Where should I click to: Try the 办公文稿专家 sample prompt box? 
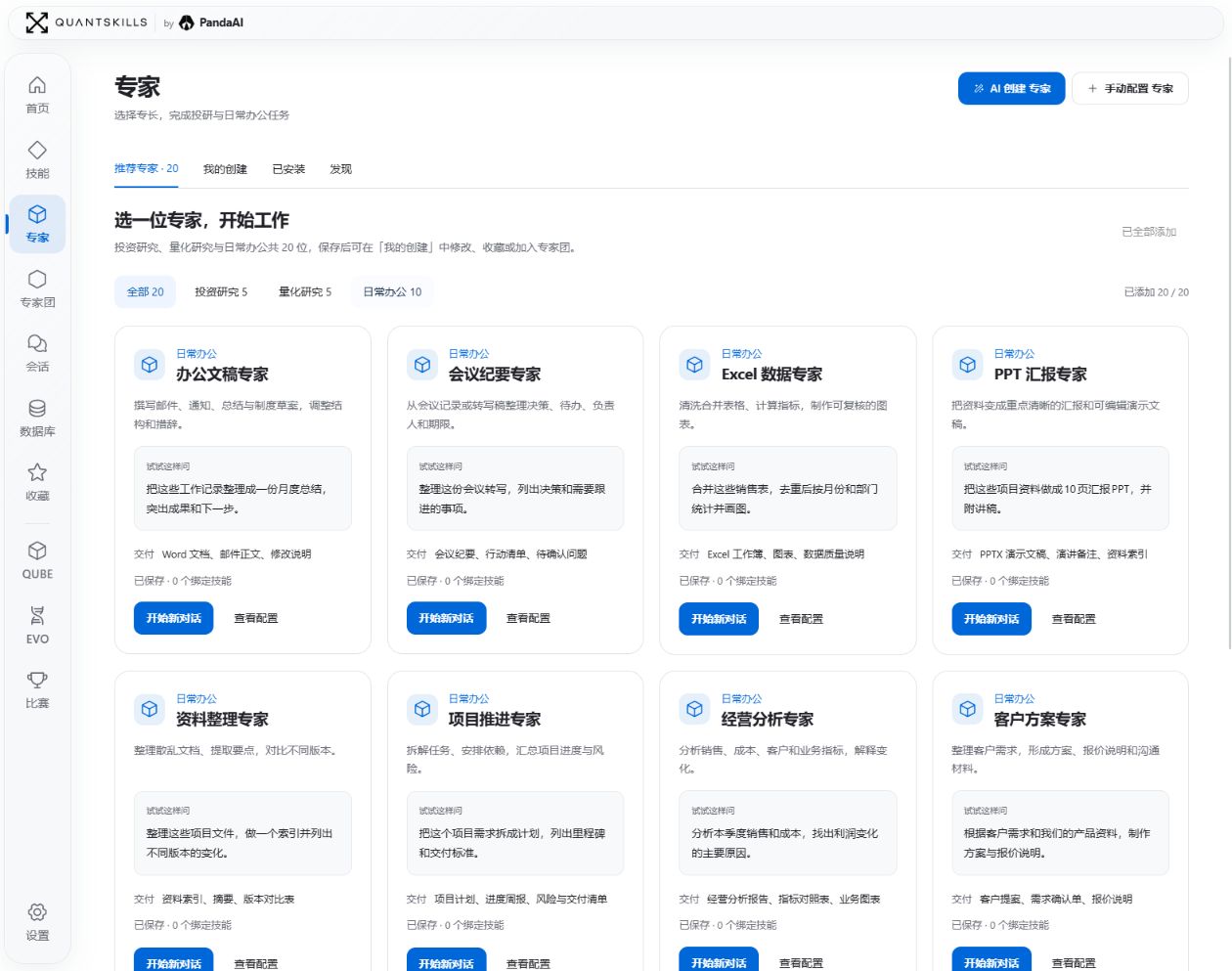242,488
